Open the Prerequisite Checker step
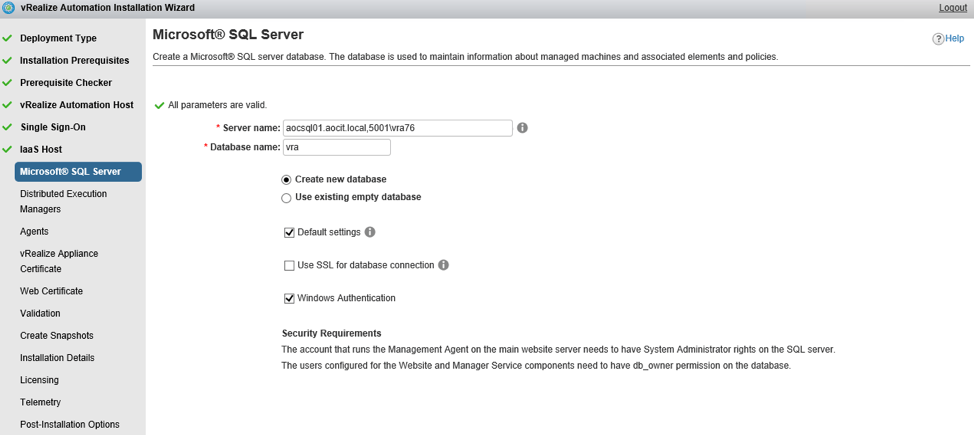Image resolution: width=974 pixels, height=435 pixels. pyautogui.click(x=66, y=83)
